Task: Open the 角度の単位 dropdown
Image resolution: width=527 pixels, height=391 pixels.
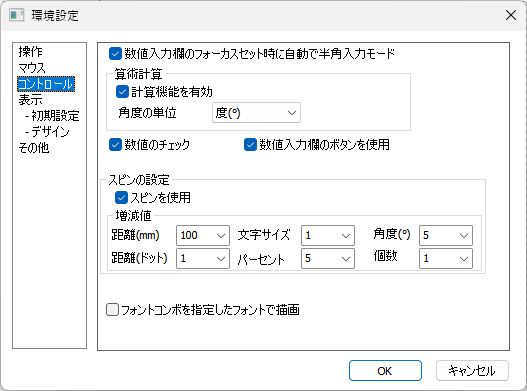Action: [256, 113]
